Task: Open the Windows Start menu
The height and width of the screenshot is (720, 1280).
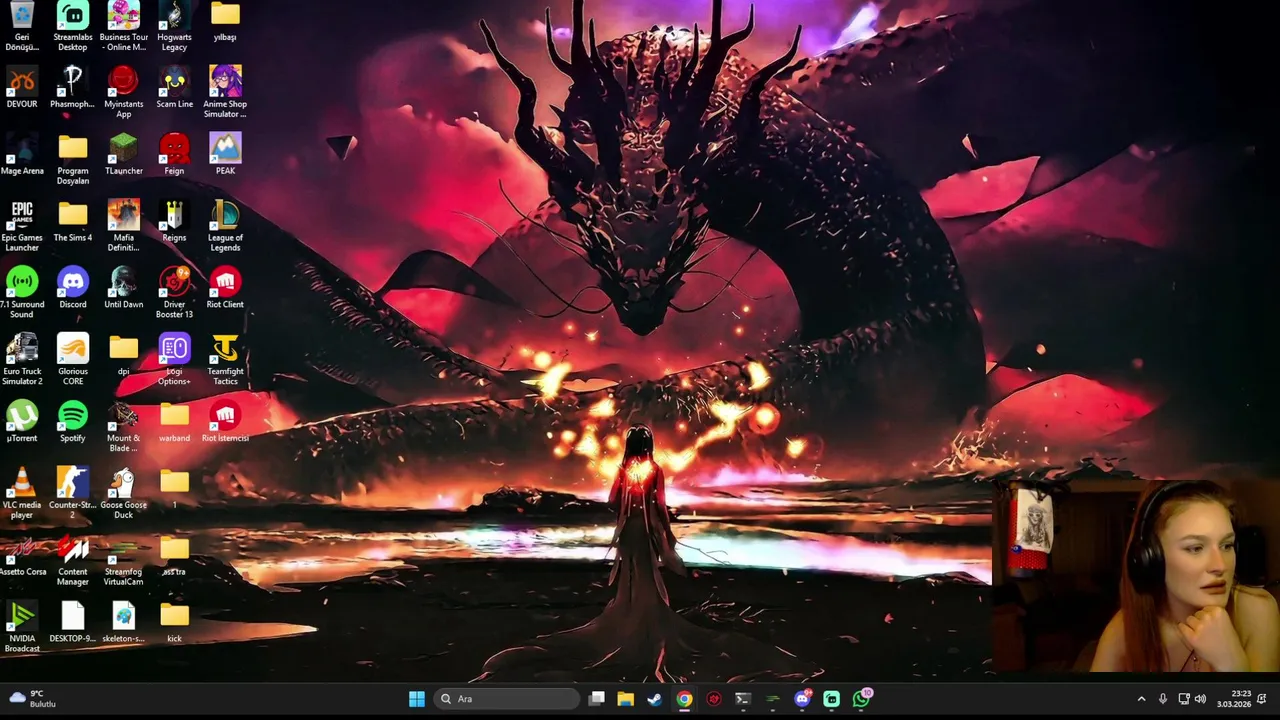Action: (417, 699)
